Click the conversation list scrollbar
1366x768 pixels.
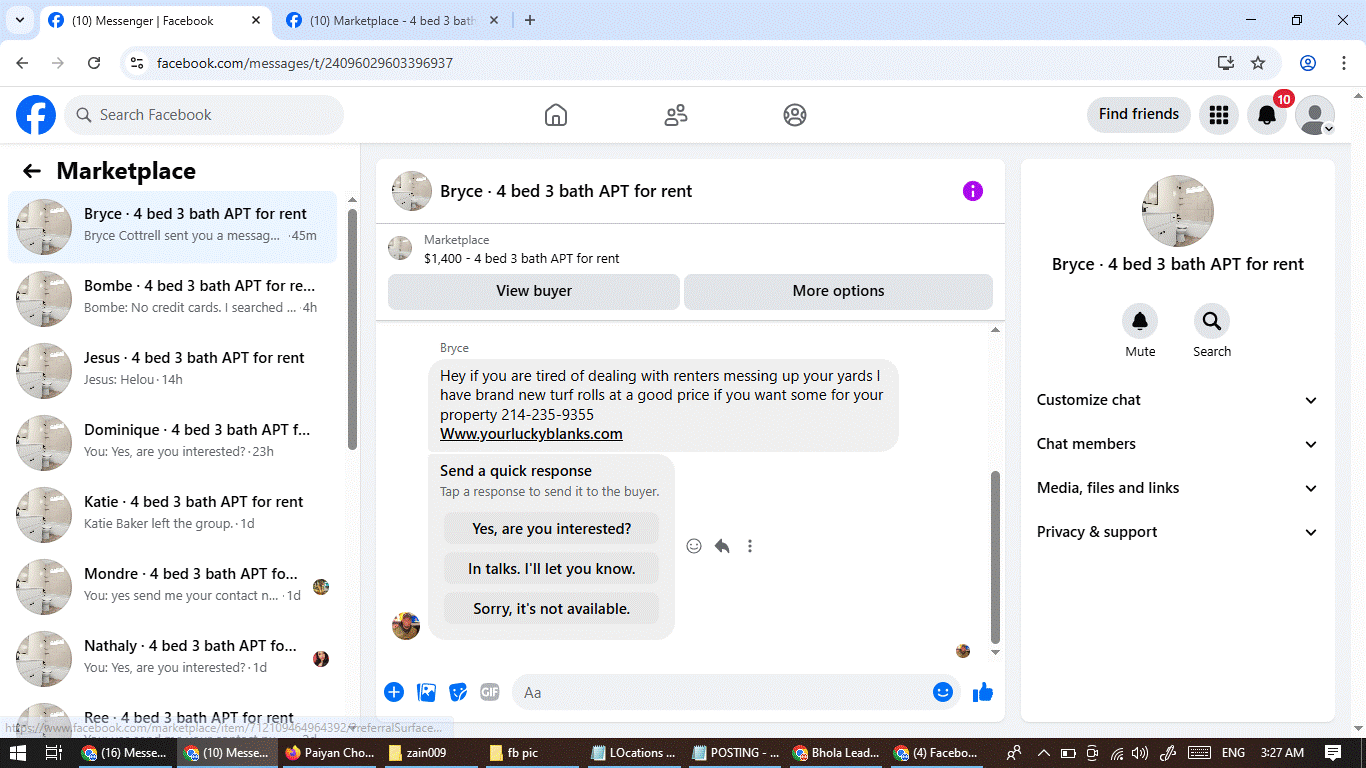[352, 330]
